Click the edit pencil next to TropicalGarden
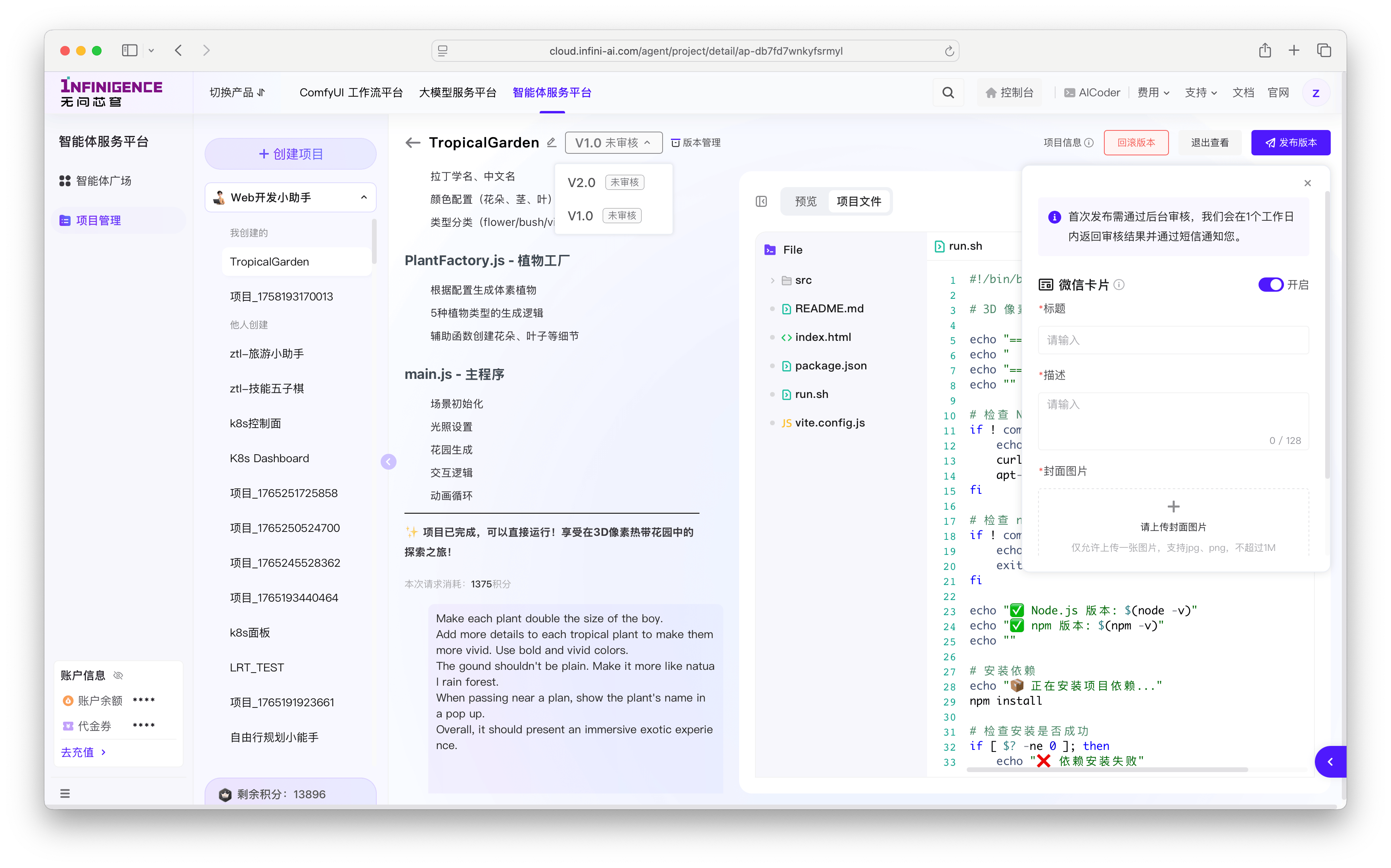This screenshot has height=868, width=1391. (x=551, y=142)
